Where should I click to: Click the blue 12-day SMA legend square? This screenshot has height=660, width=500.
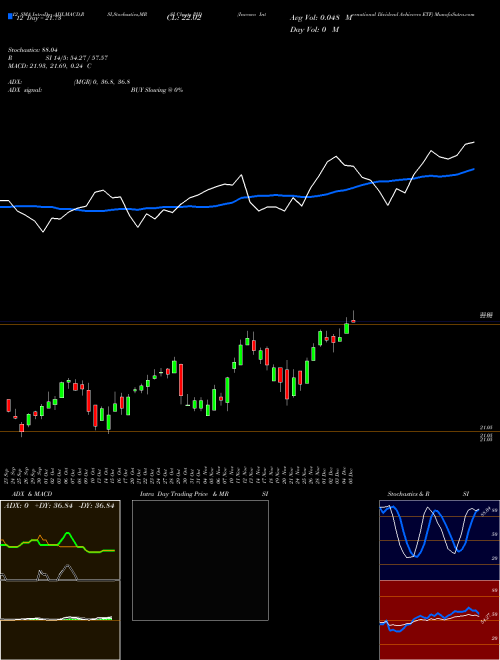tap(10, 16)
